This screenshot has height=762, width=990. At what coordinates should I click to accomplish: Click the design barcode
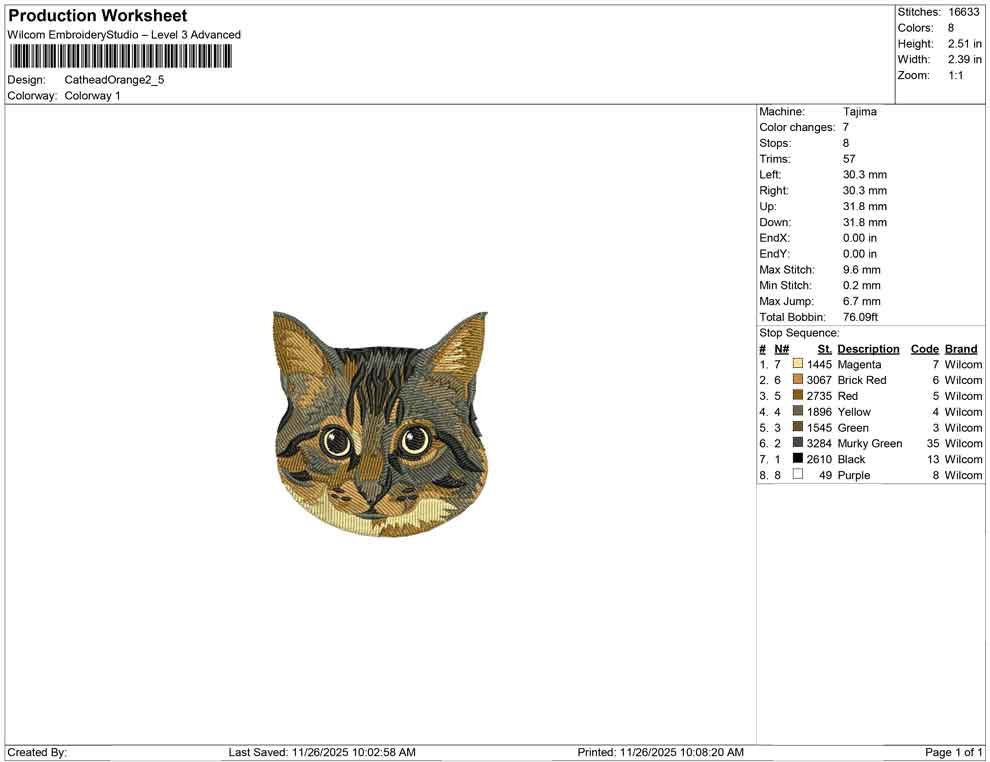[120, 56]
